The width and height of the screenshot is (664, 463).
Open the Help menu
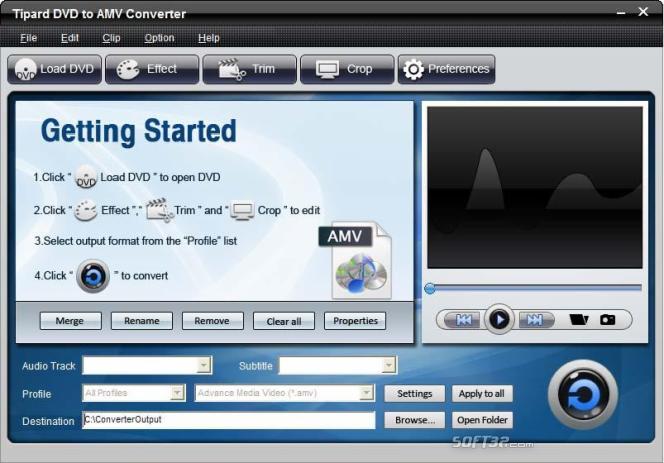pyautogui.click(x=209, y=38)
